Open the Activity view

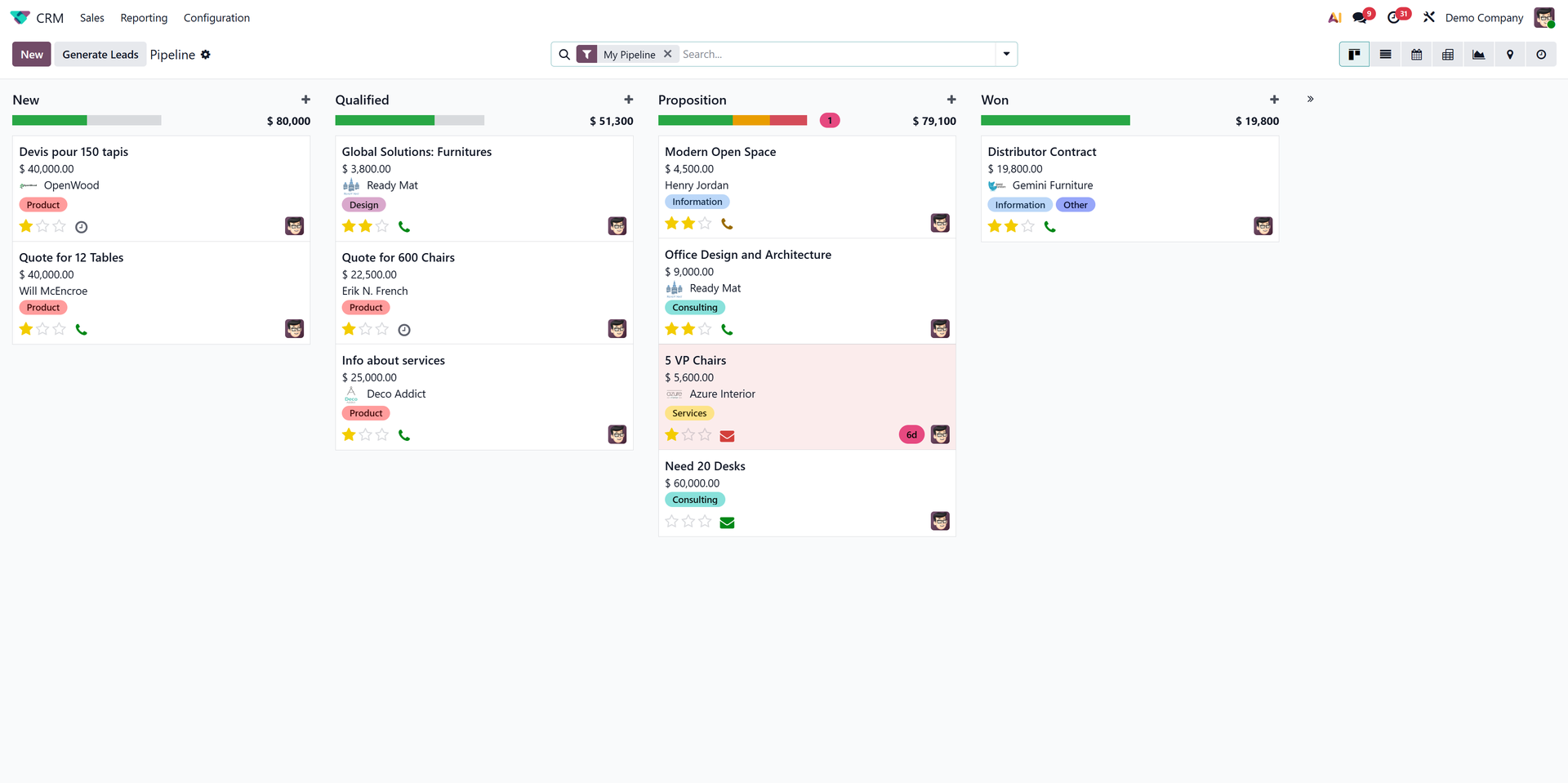pyautogui.click(x=1541, y=54)
